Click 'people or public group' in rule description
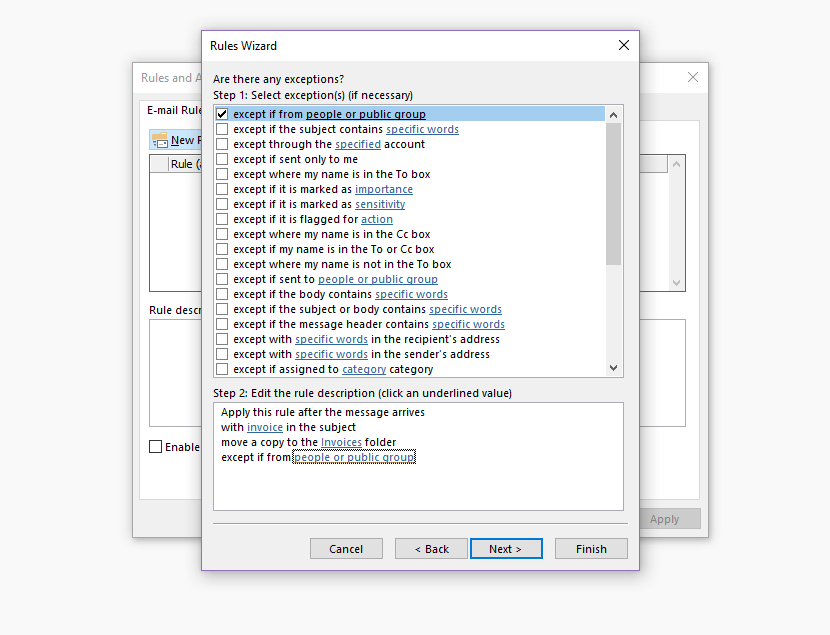 click(x=354, y=457)
